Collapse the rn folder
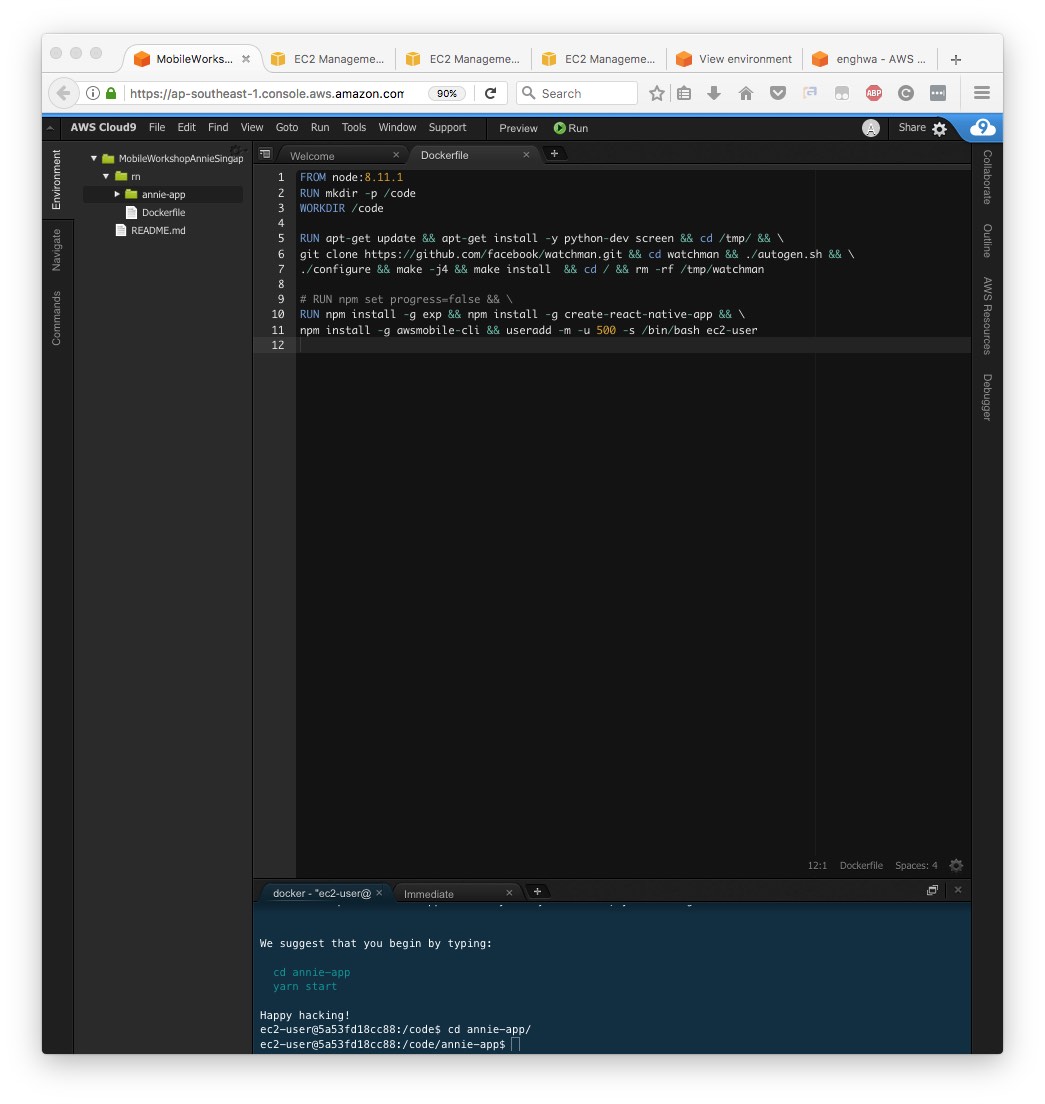This screenshot has width=1045, height=1104. tap(106, 176)
